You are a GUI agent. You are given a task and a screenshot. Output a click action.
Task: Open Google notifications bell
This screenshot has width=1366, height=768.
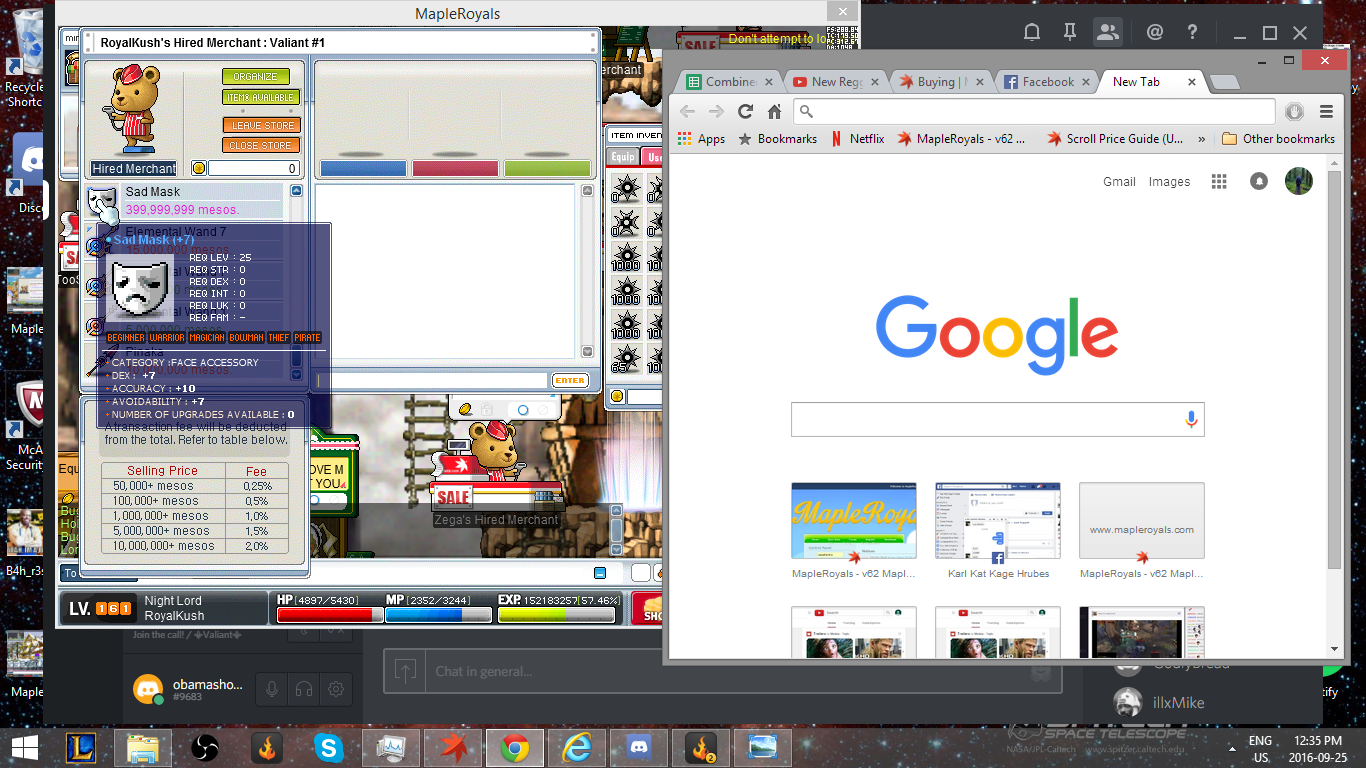tap(1259, 182)
